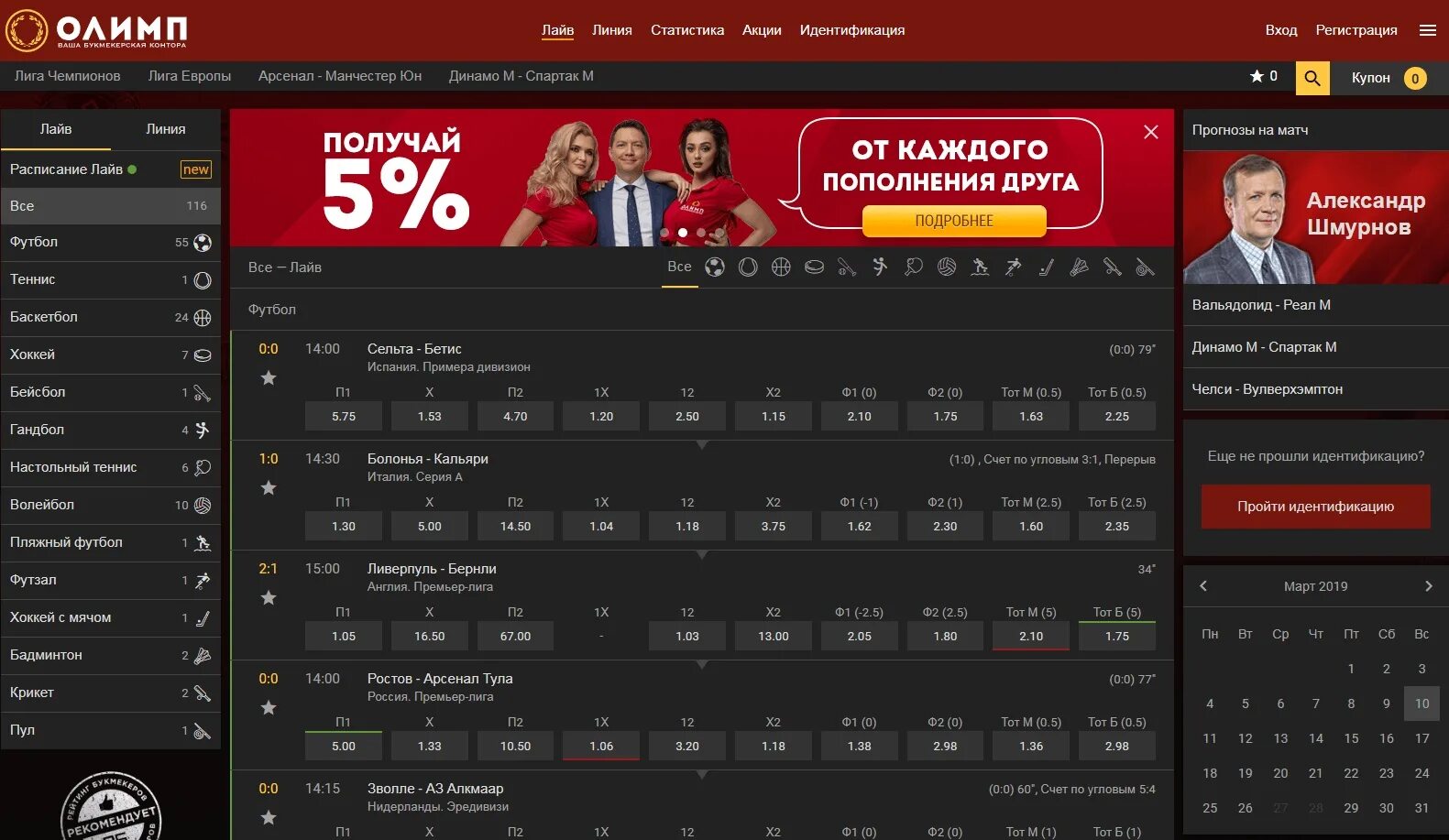
Task: Select Бейсбол in sidebar list
Action: [x=111, y=392]
